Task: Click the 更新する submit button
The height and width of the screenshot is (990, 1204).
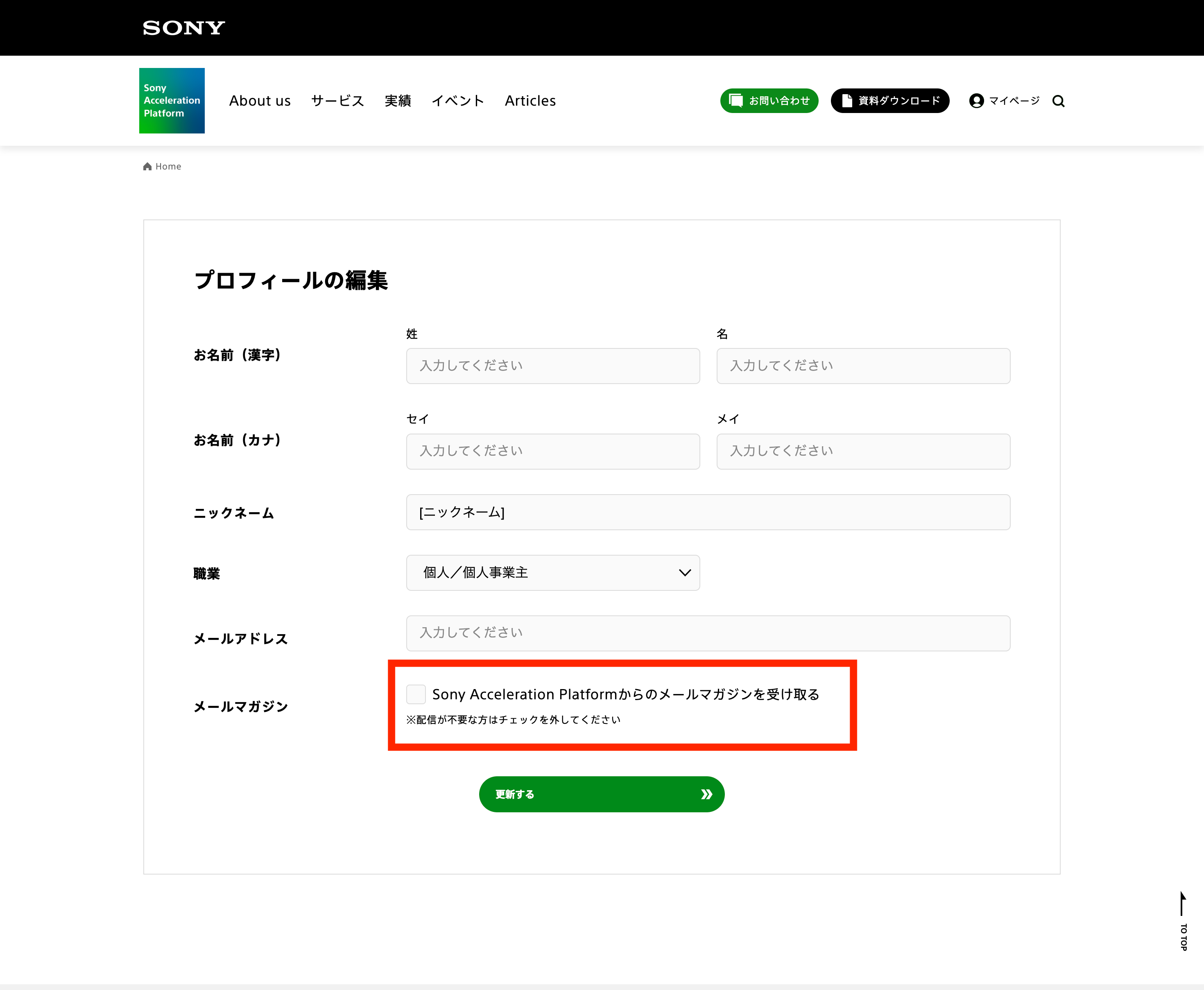Action: pyautogui.click(x=601, y=794)
